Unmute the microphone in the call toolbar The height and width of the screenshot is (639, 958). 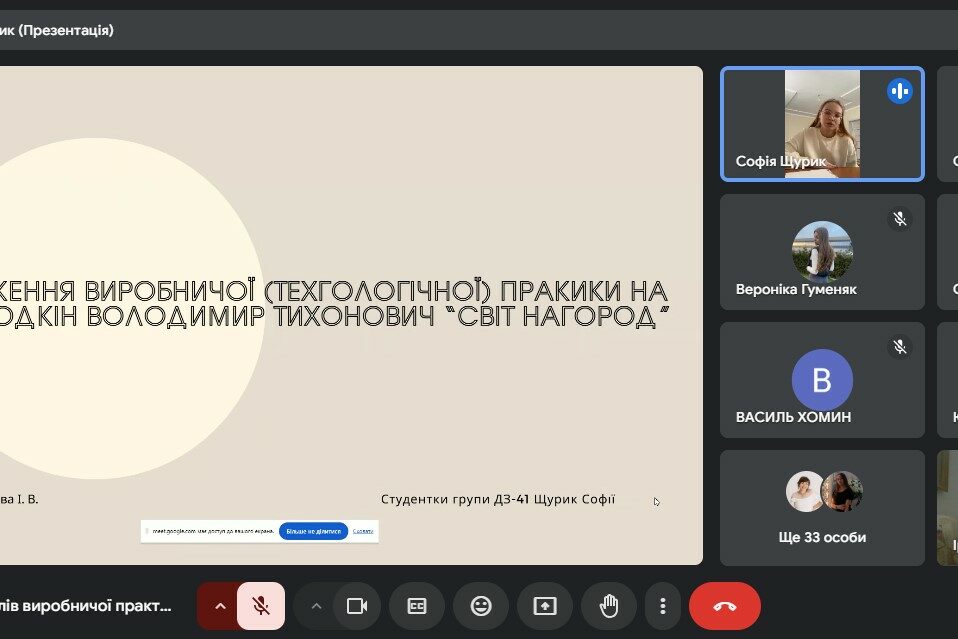pos(261,606)
